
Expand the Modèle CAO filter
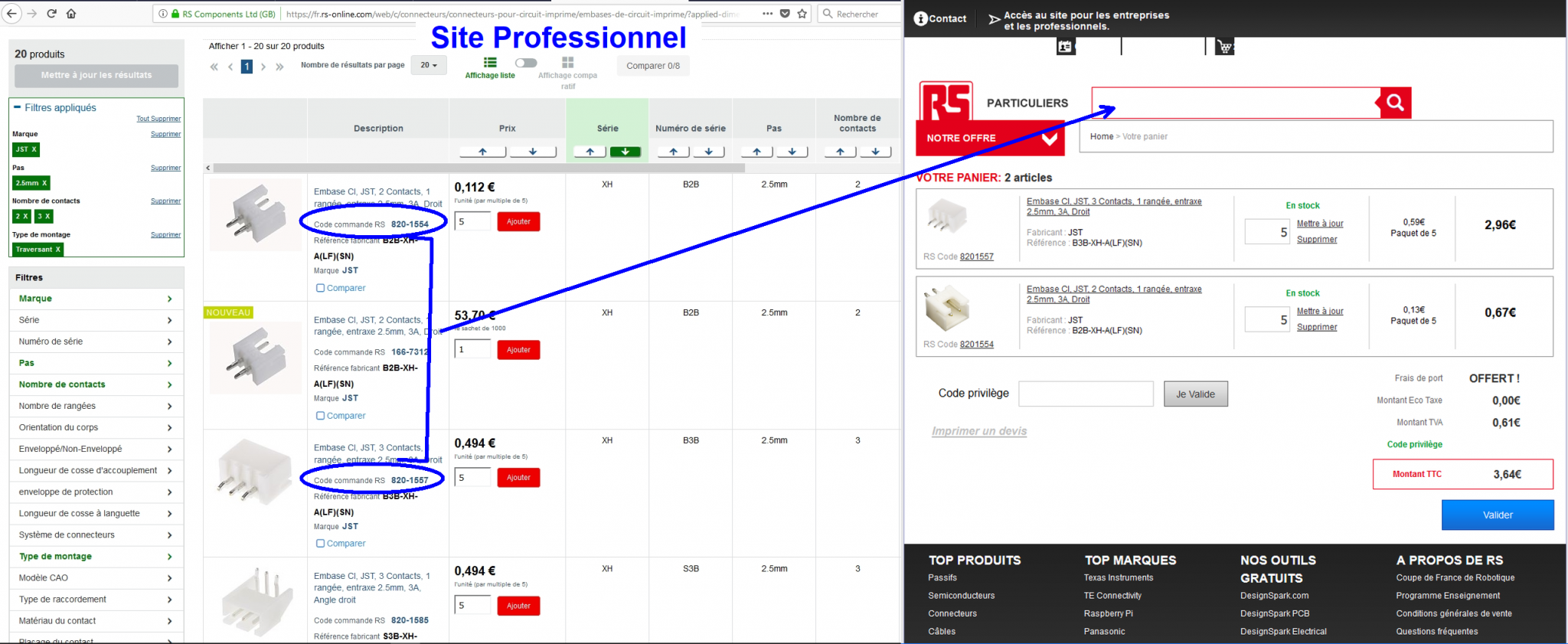coord(96,578)
